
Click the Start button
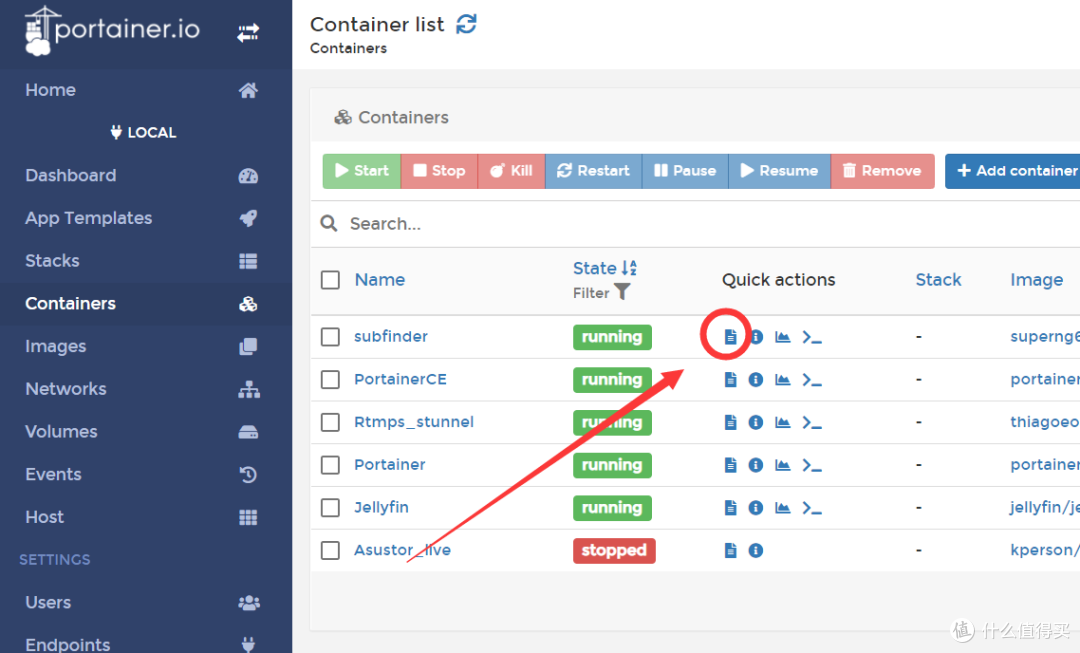(362, 171)
